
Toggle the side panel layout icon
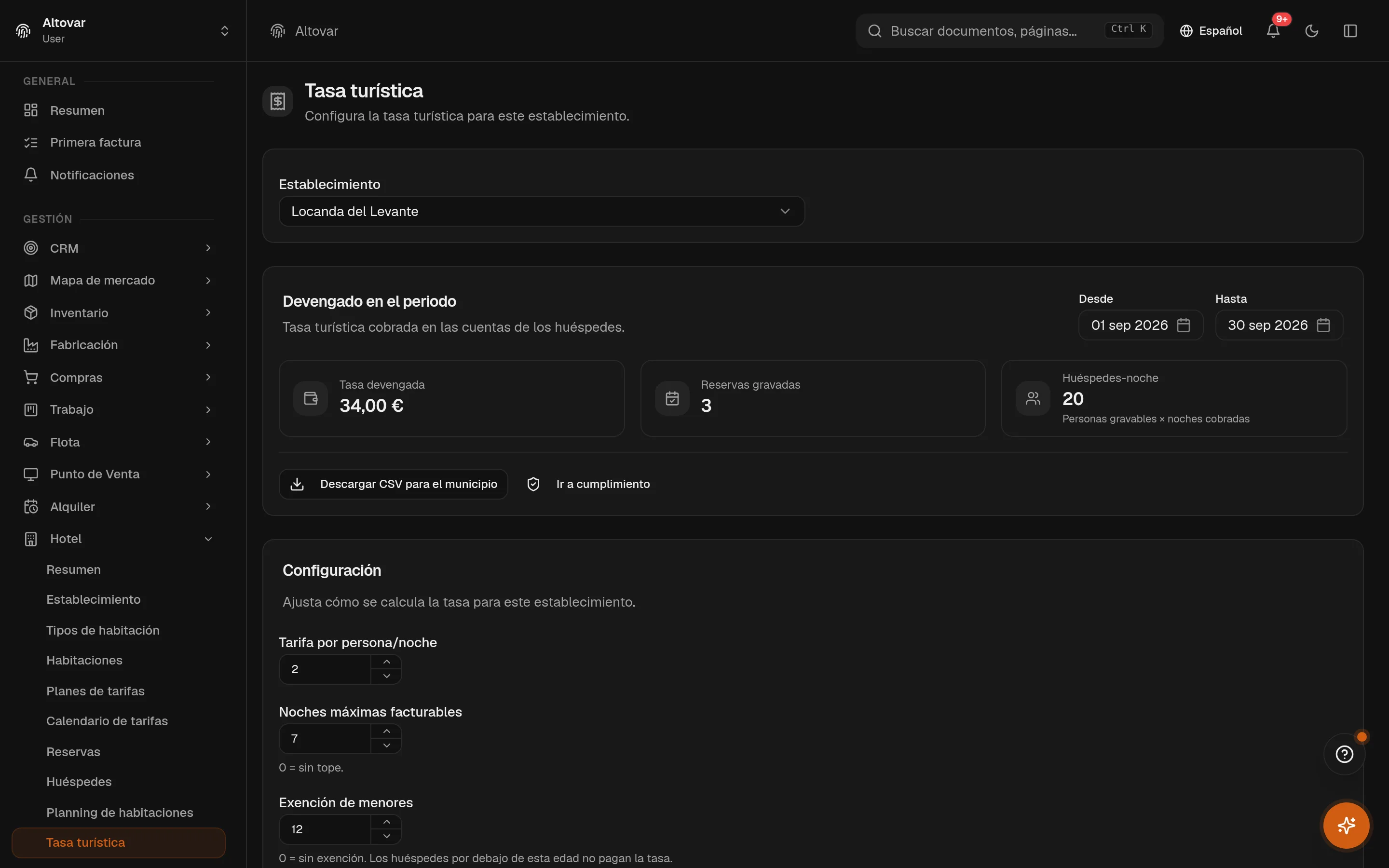click(1350, 31)
